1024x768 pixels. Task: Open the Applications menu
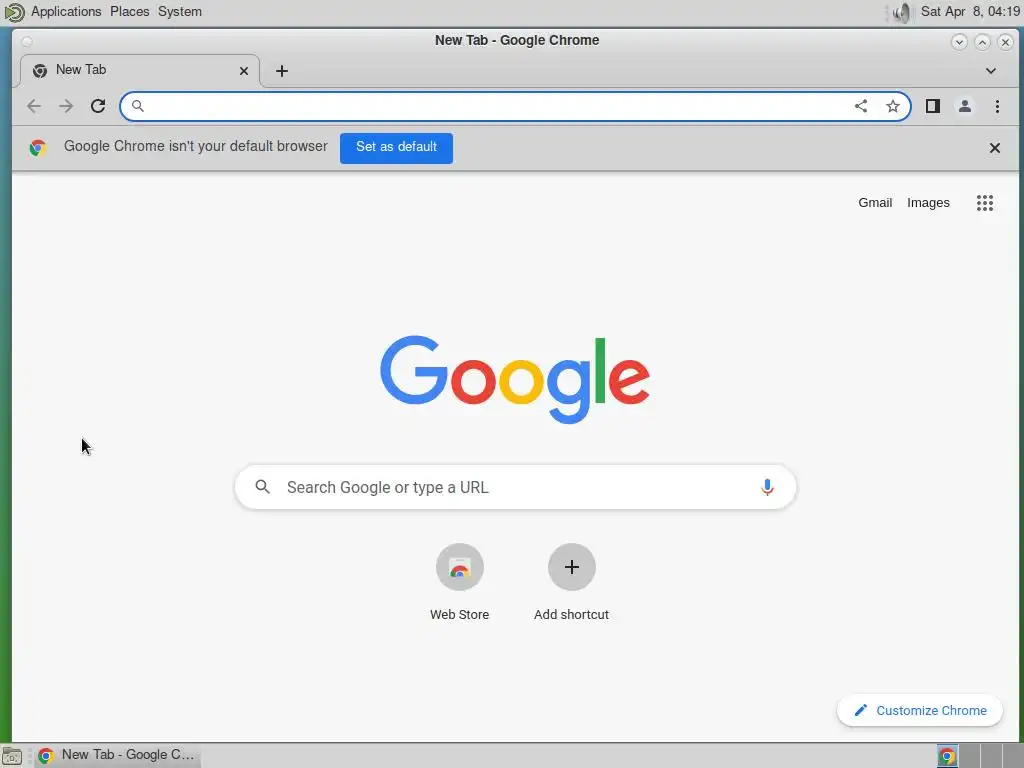[x=66, y=12]
